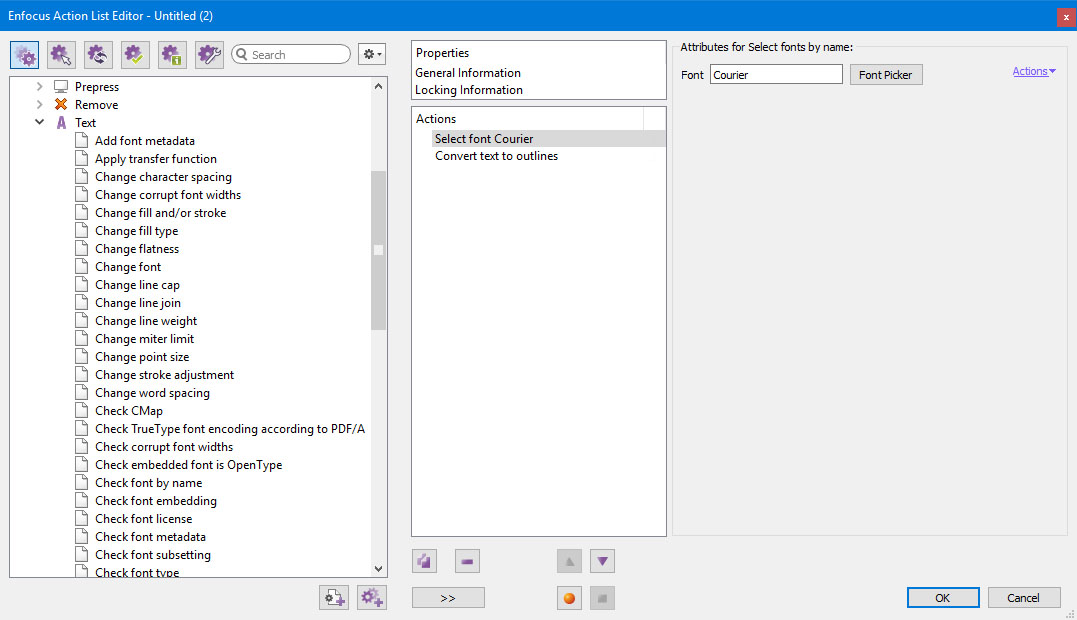
Task: Click the tree scrollbar up arrow
Action: point(378,87)
